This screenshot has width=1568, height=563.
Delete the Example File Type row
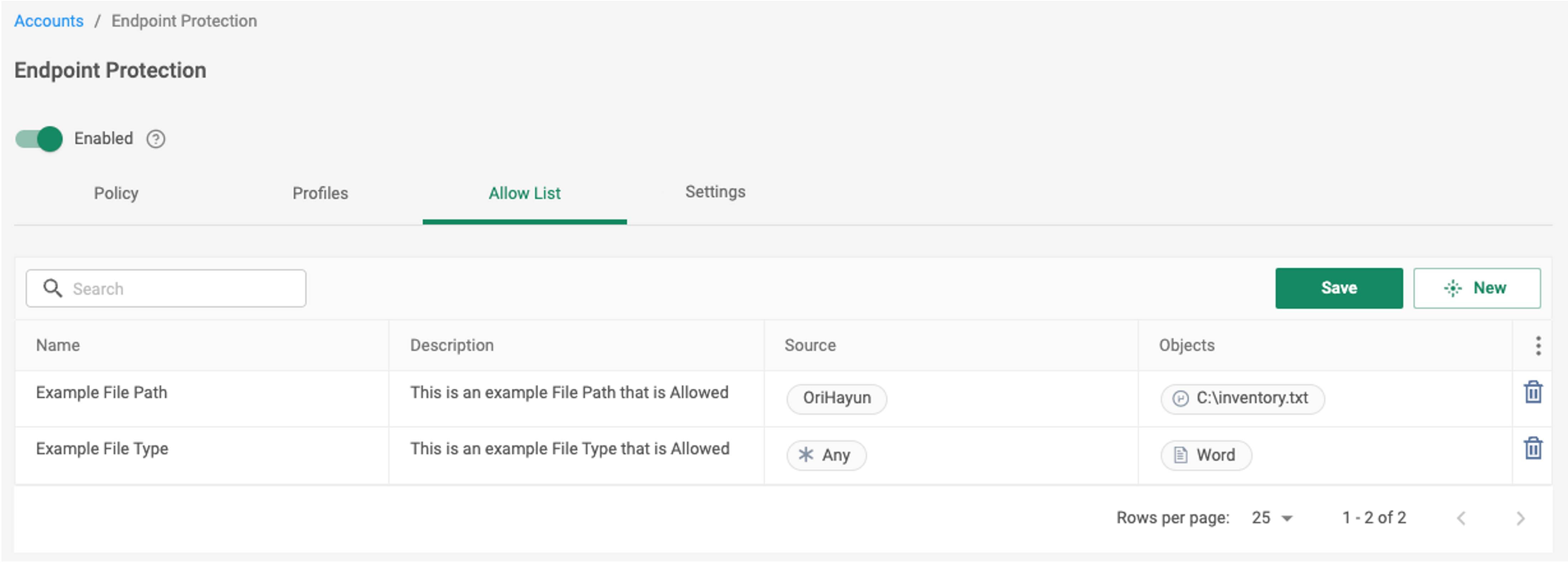point(1533,448)
